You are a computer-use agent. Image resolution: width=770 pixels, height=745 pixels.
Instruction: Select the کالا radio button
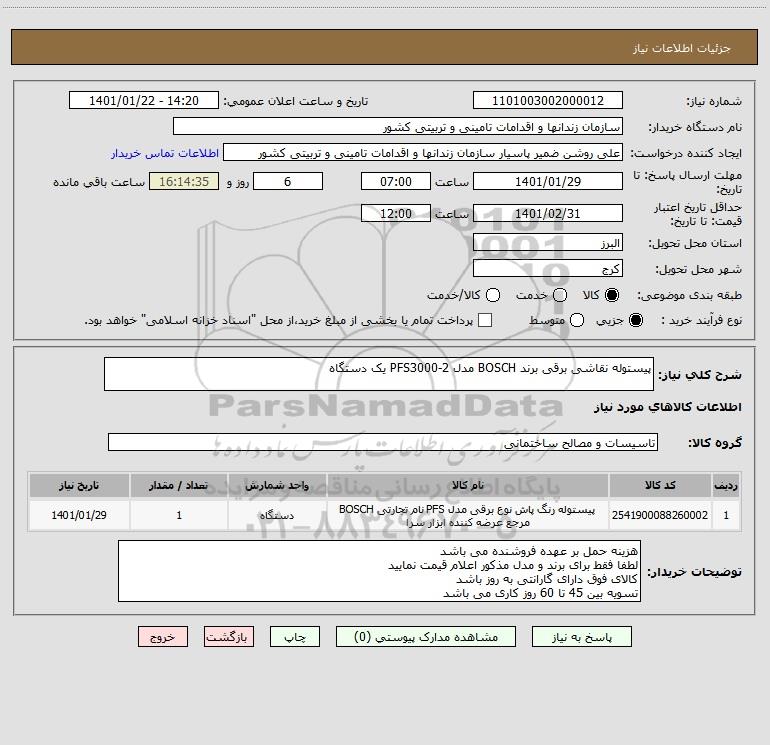pos(612,295)
